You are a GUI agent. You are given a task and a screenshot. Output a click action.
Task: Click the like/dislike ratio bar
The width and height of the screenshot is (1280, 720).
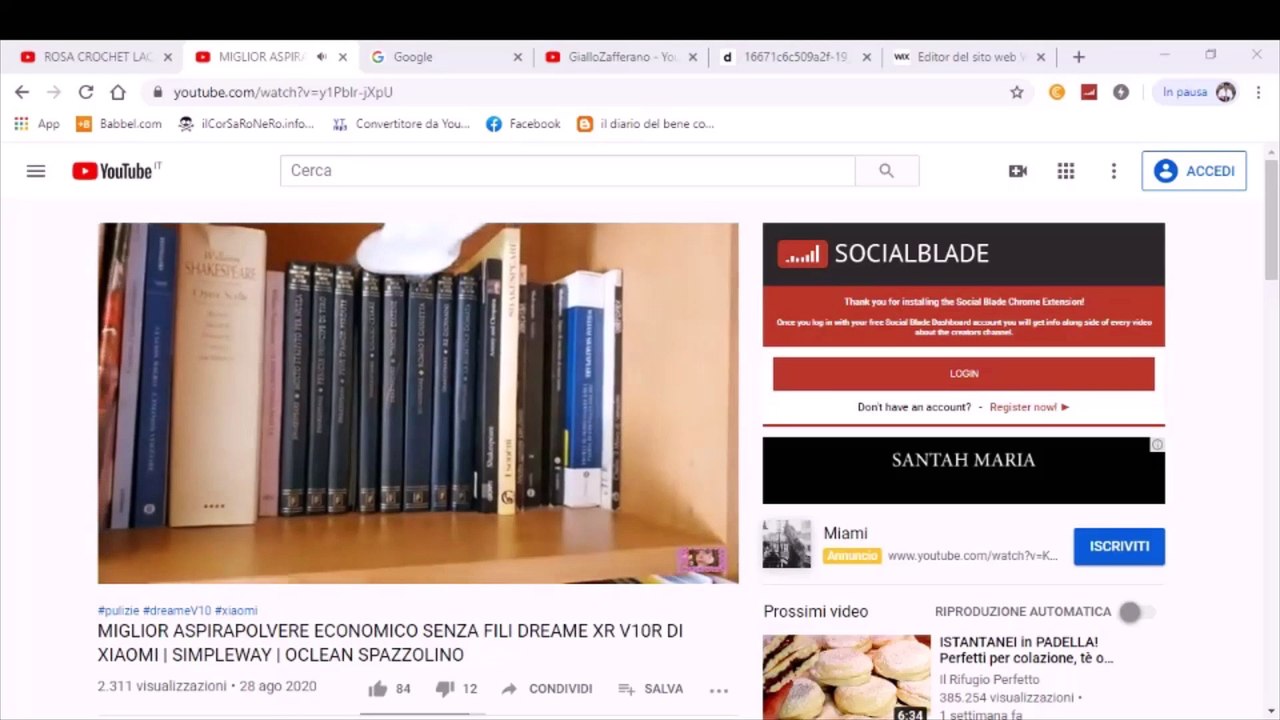click(422, 714)
